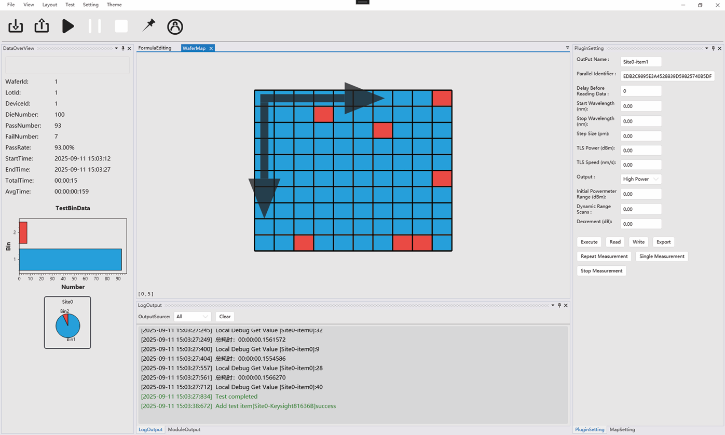Viewport: 725px width, 435px height.
Task: Close the WaferMap tab with its X
Action: [x=211, y=48]
